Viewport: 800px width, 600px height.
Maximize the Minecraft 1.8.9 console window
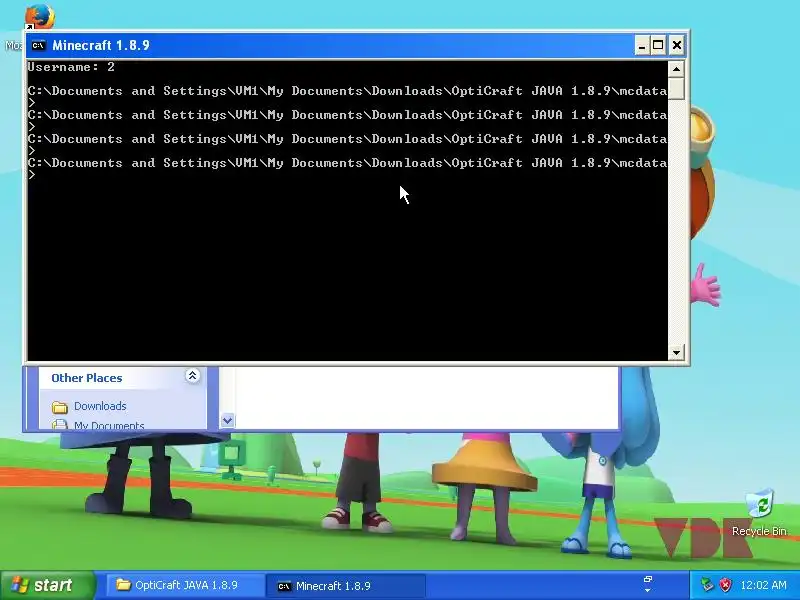658,45
